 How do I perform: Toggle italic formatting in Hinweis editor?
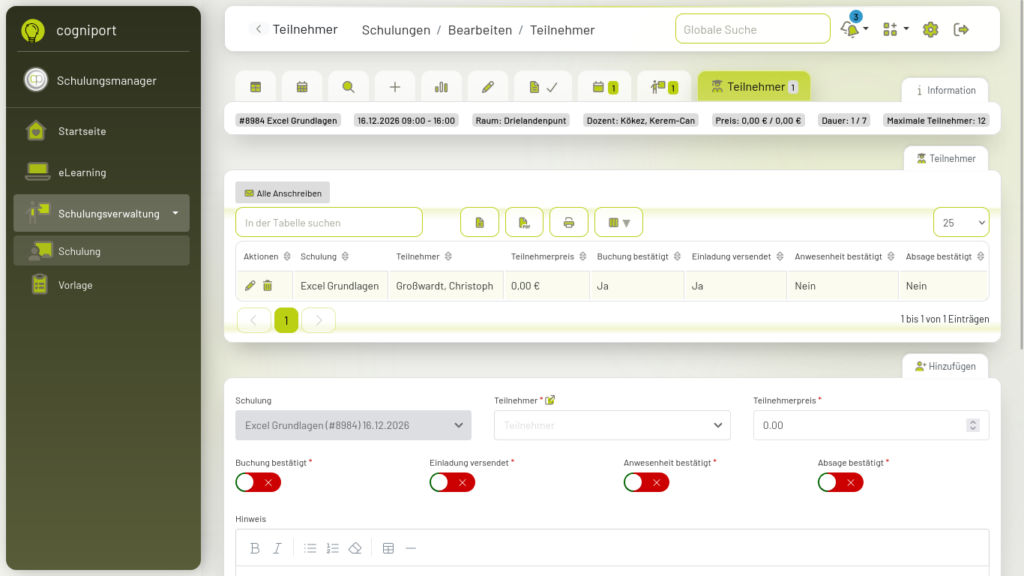pyautogui.click(x=277, y=549)
